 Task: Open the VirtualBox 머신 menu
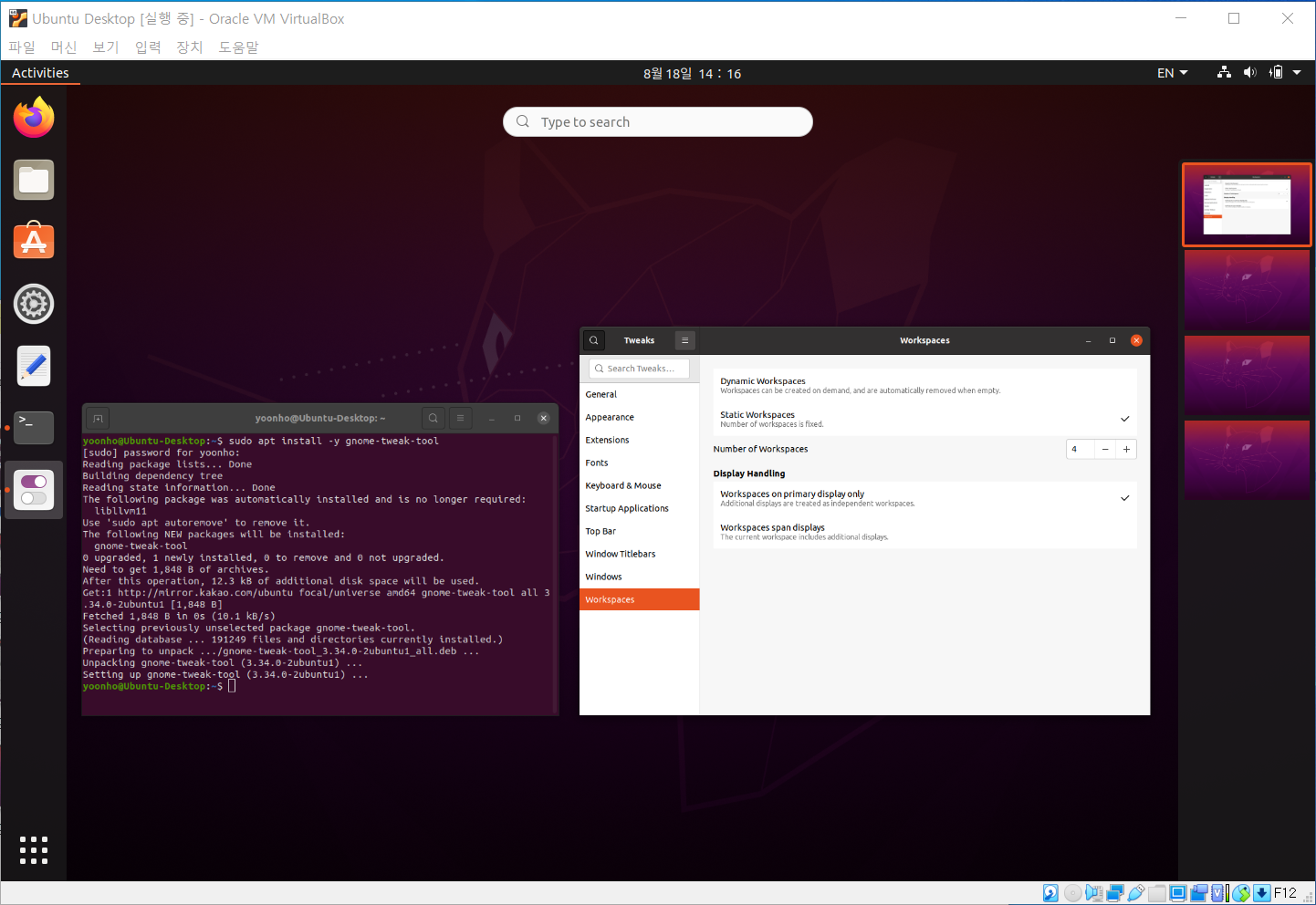click(64, 47)
